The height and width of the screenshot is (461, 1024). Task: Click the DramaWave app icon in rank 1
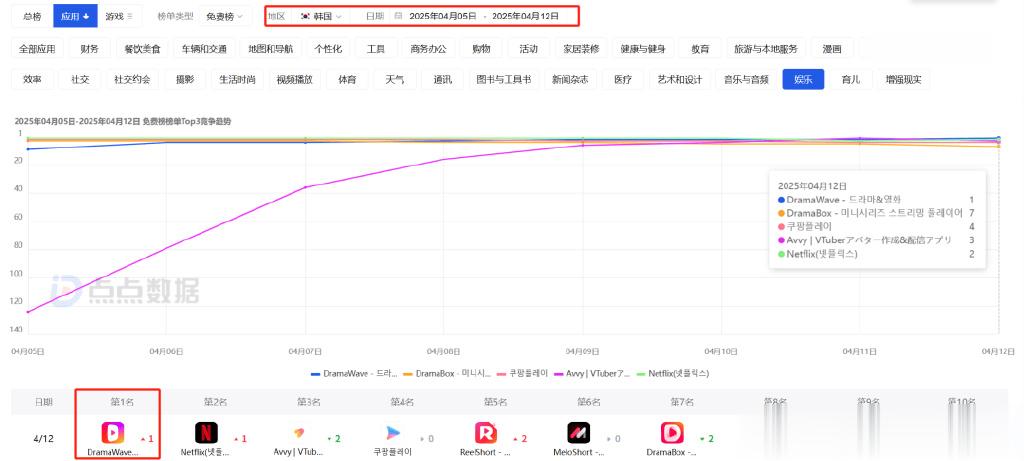[x=112, y=433]
